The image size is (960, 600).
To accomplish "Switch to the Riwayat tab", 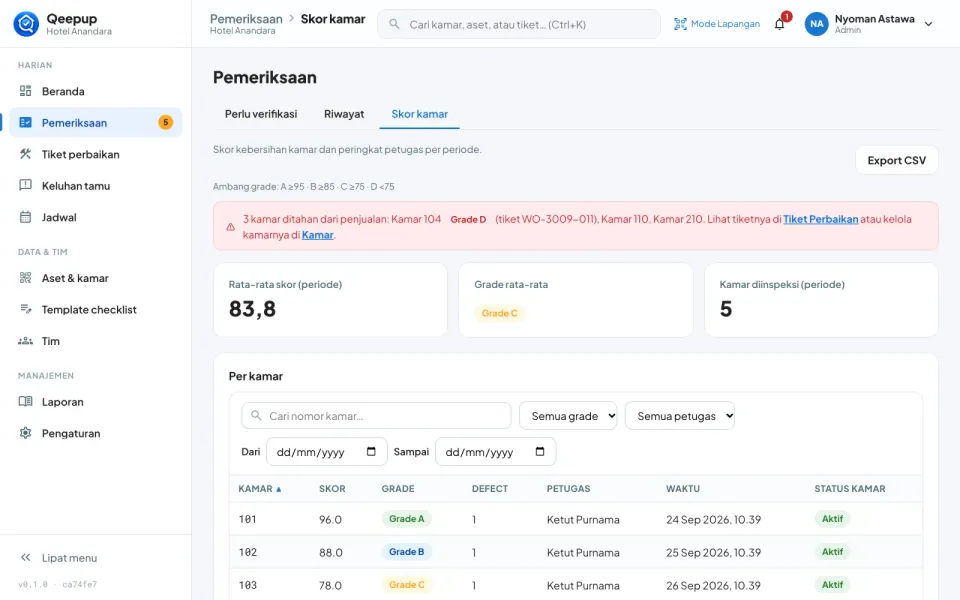I will point(344,114).
